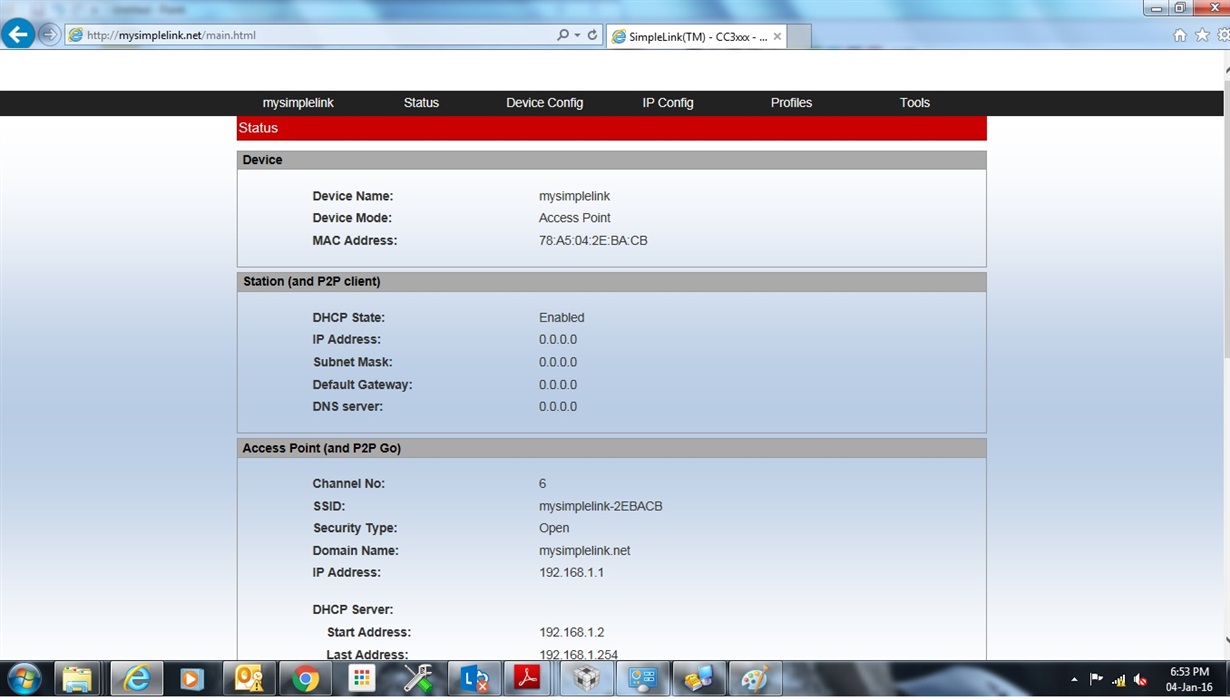Open the Profiles menu item

pos(790,102)
